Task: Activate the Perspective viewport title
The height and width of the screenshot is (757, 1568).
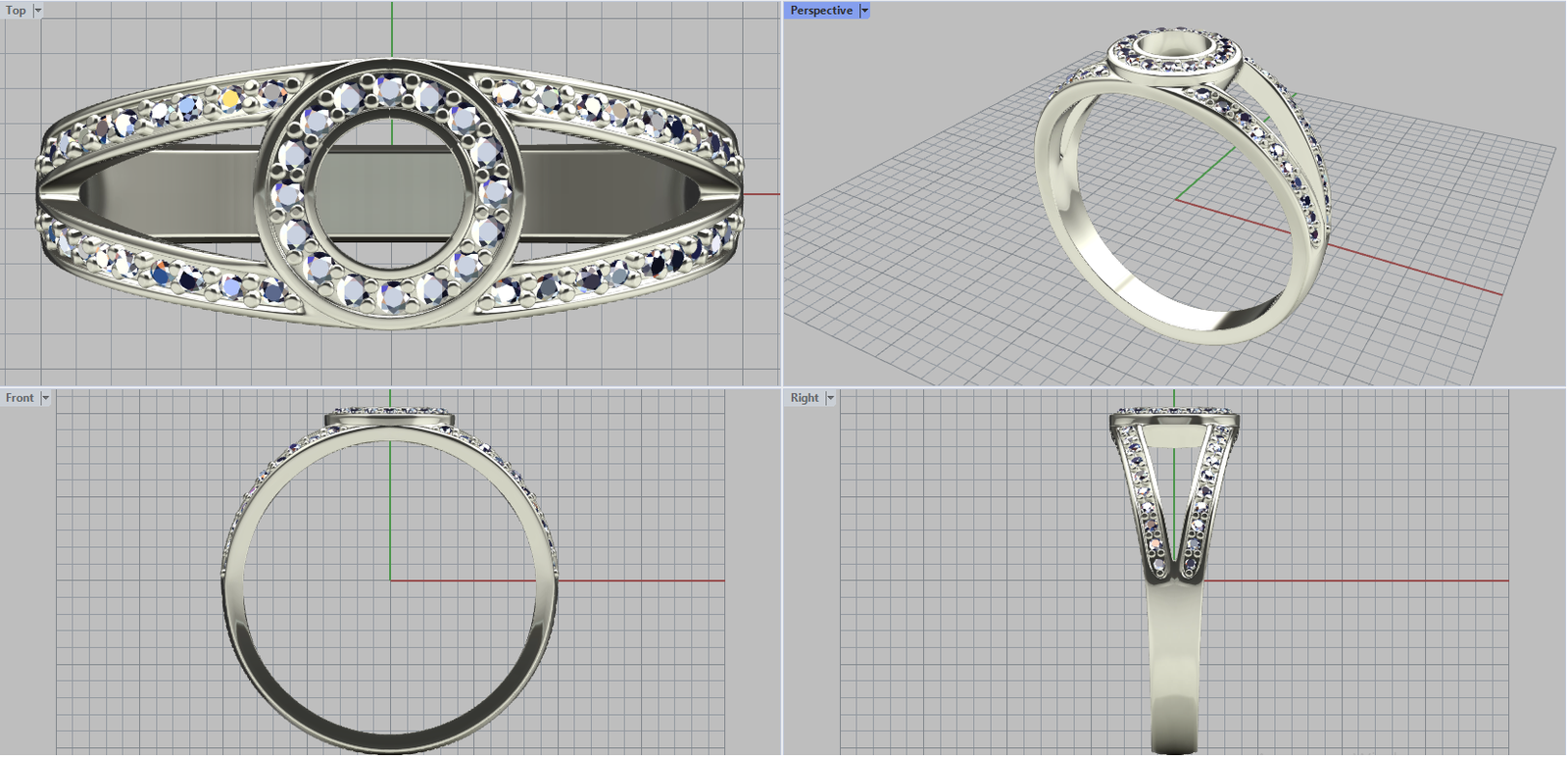Action: [820, 11]
